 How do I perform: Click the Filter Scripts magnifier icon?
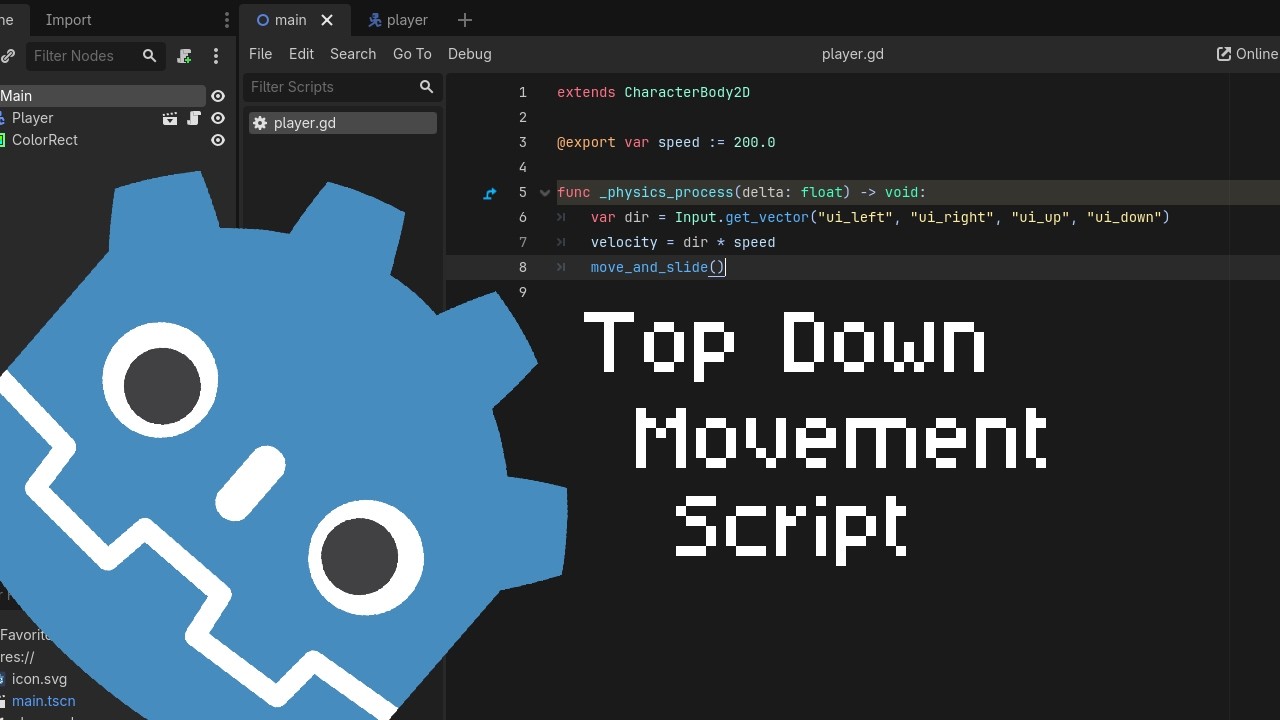point(426,87)
